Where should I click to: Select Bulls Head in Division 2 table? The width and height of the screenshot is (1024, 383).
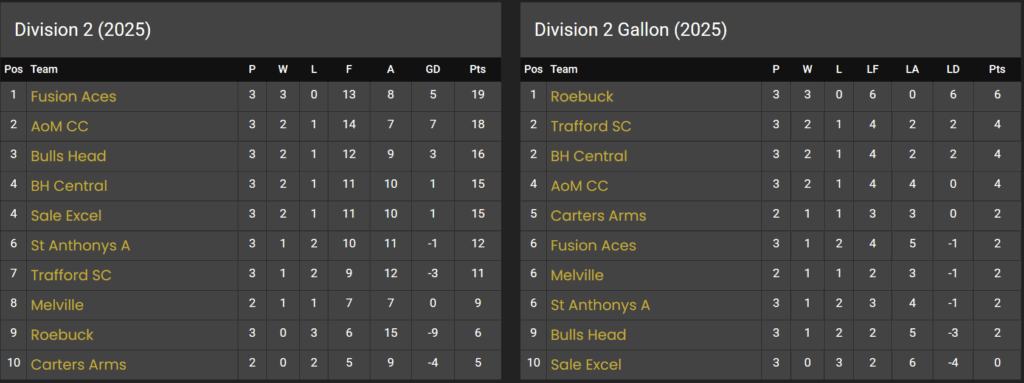pos(69,156)
